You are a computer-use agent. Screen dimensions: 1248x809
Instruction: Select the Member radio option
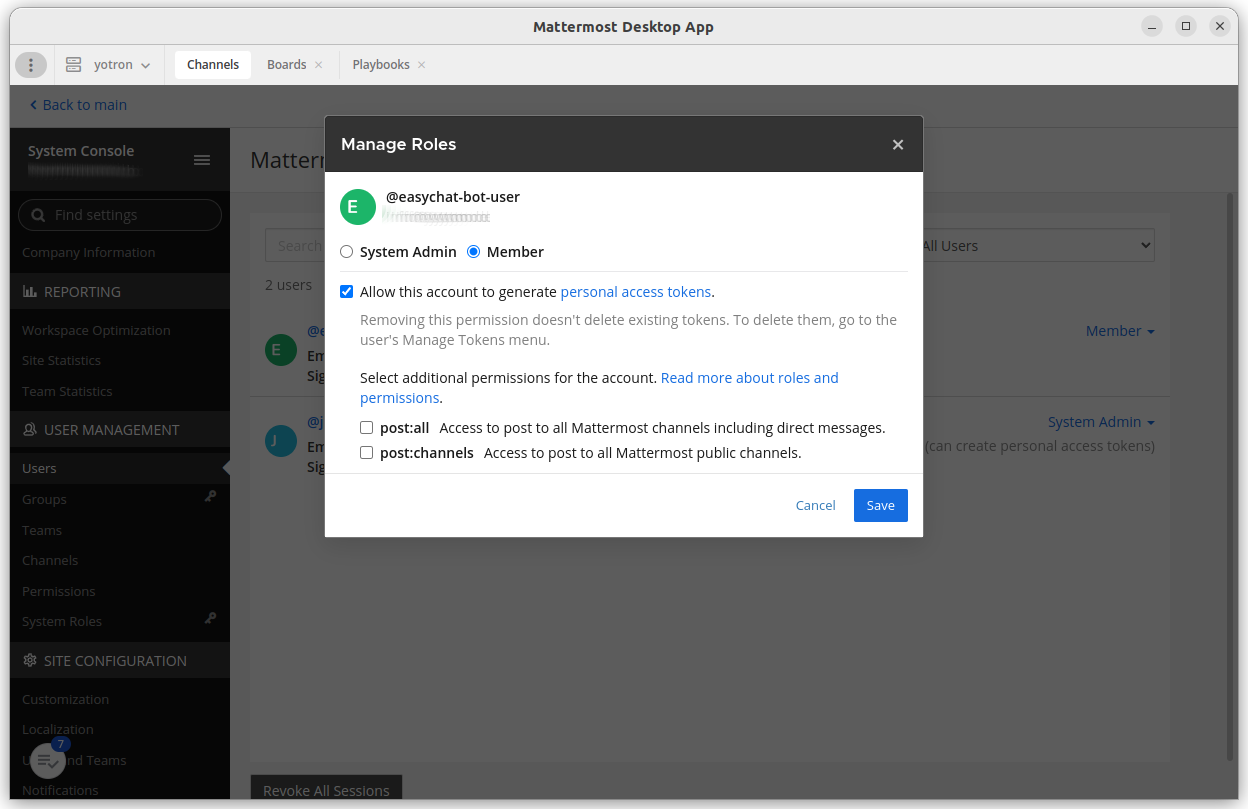(x=474, y=252)
